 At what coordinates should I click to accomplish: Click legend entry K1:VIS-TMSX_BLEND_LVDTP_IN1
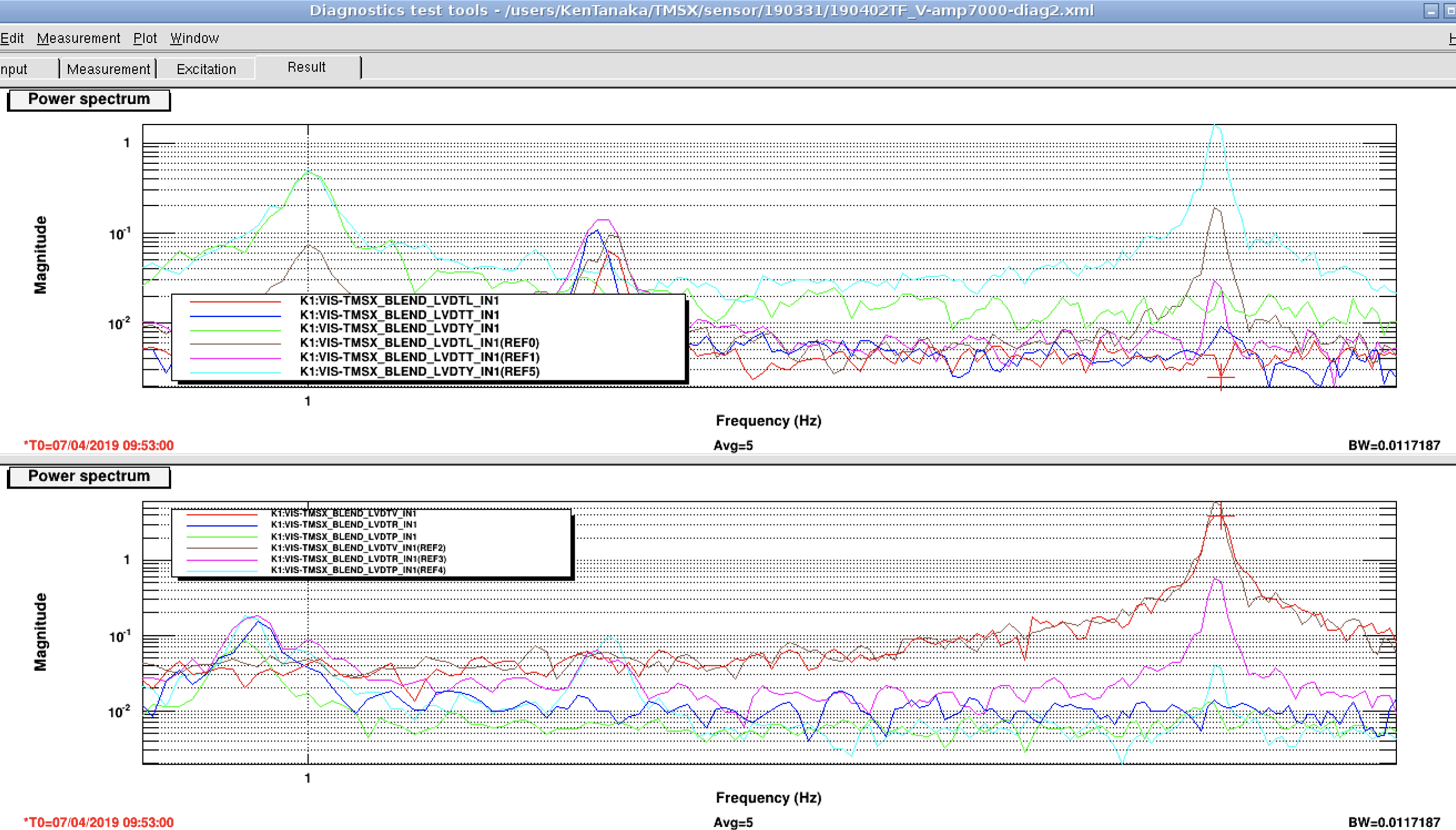(343, 537)
